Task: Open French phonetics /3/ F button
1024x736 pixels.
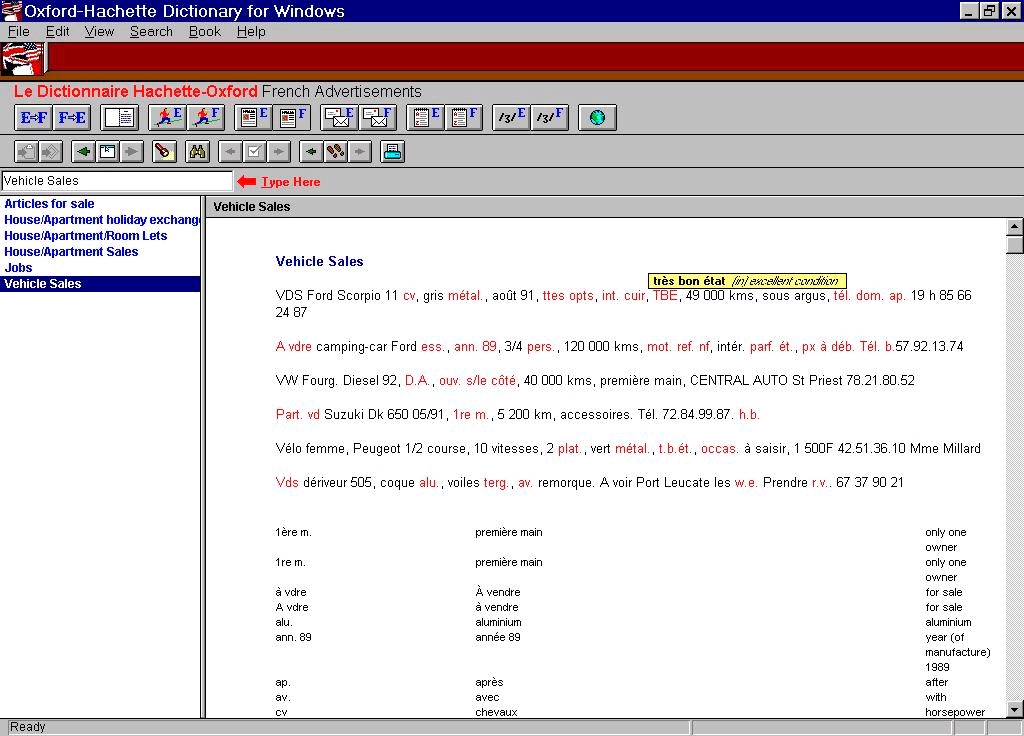Action: (x=550, y=118)
